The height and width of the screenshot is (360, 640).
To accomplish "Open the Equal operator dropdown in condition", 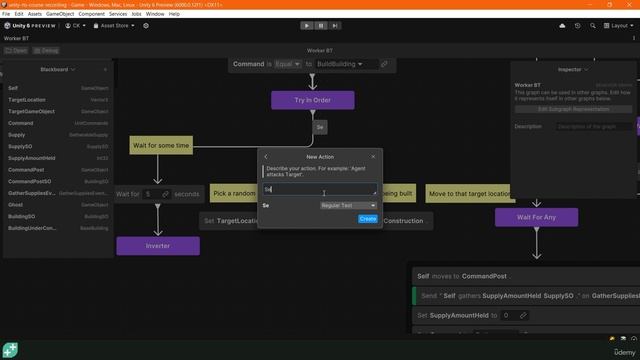I will 288,64.
